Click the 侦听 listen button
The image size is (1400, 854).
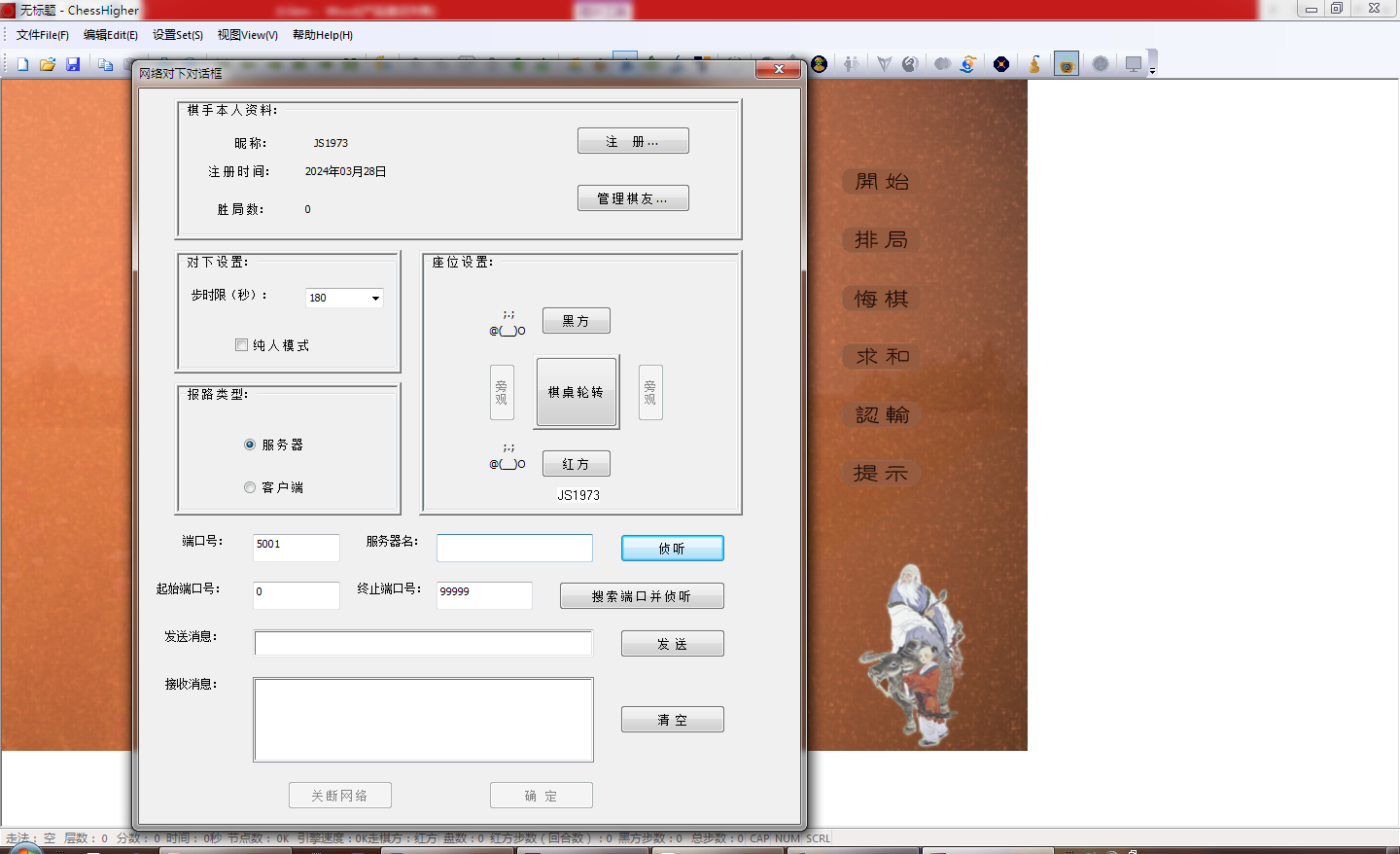point(672,549)
